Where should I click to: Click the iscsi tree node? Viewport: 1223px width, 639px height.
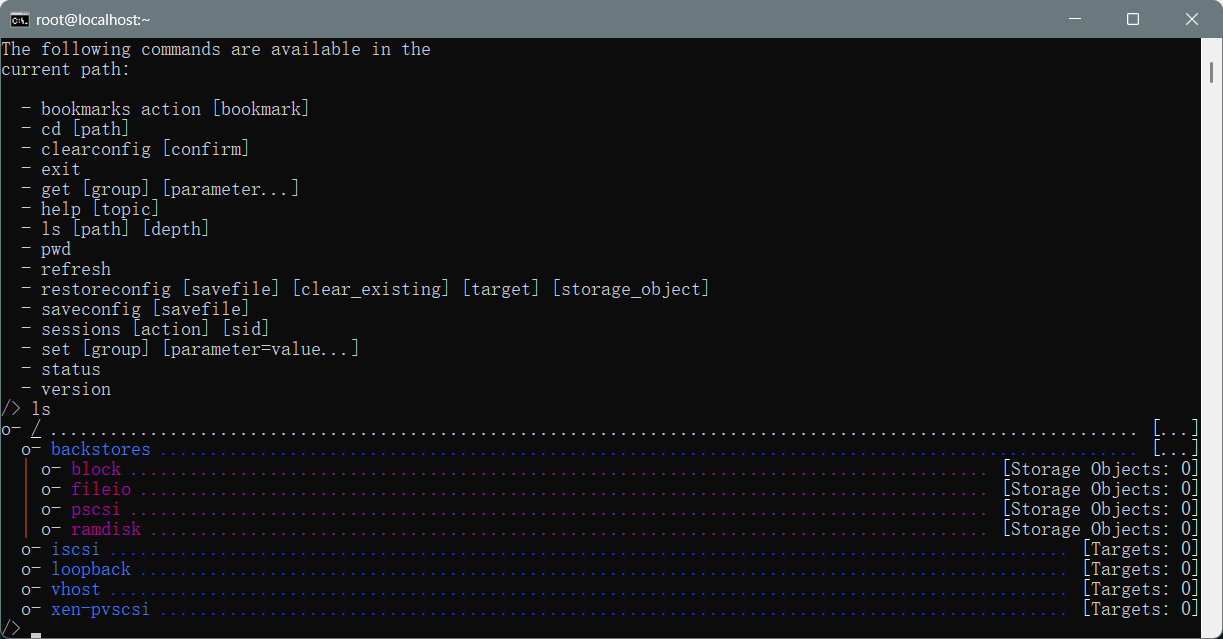[x=75, y=549]
